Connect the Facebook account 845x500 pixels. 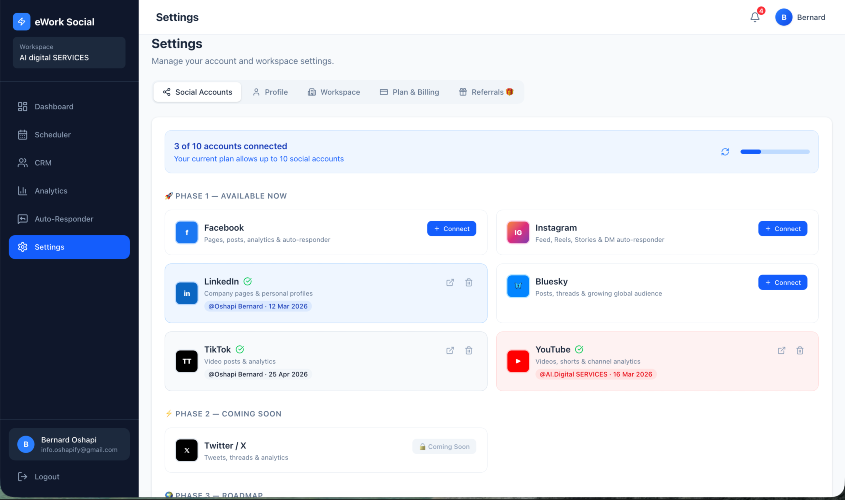tap(452, 228)
